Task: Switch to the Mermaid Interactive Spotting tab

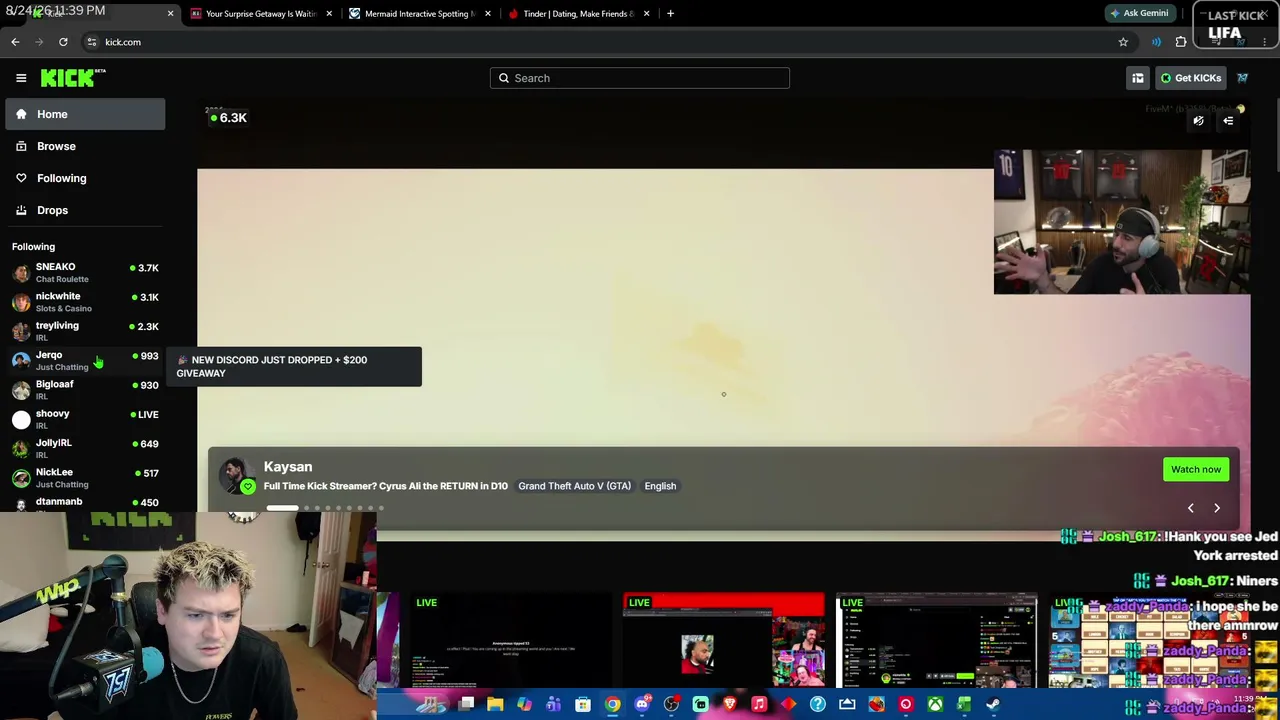Action: pyautogui.click(x=418, y=14)
